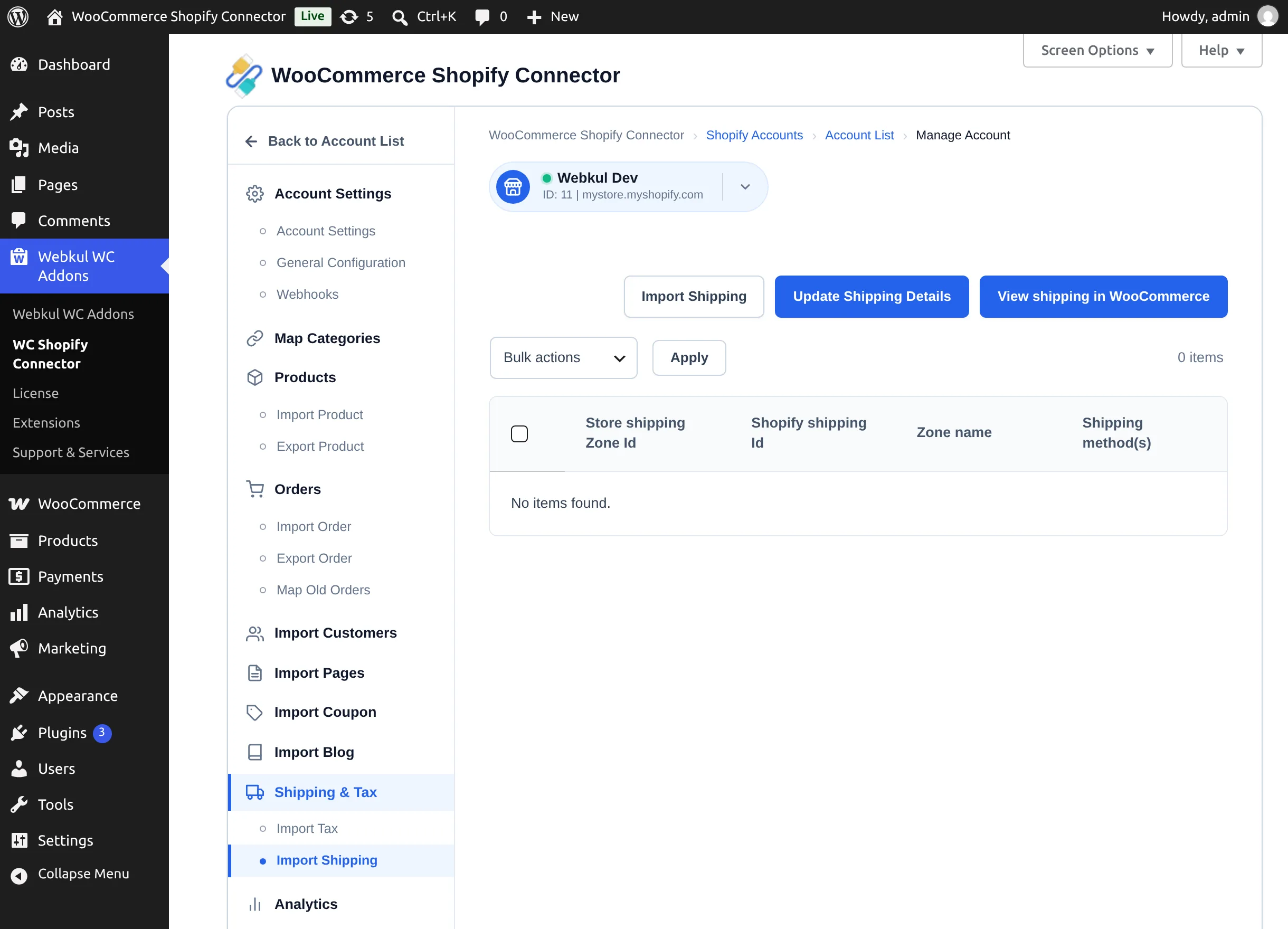Open Account List breadcrumb link
The height and width of the screenshot is (929, 1288).
click(x=859, y=135)
